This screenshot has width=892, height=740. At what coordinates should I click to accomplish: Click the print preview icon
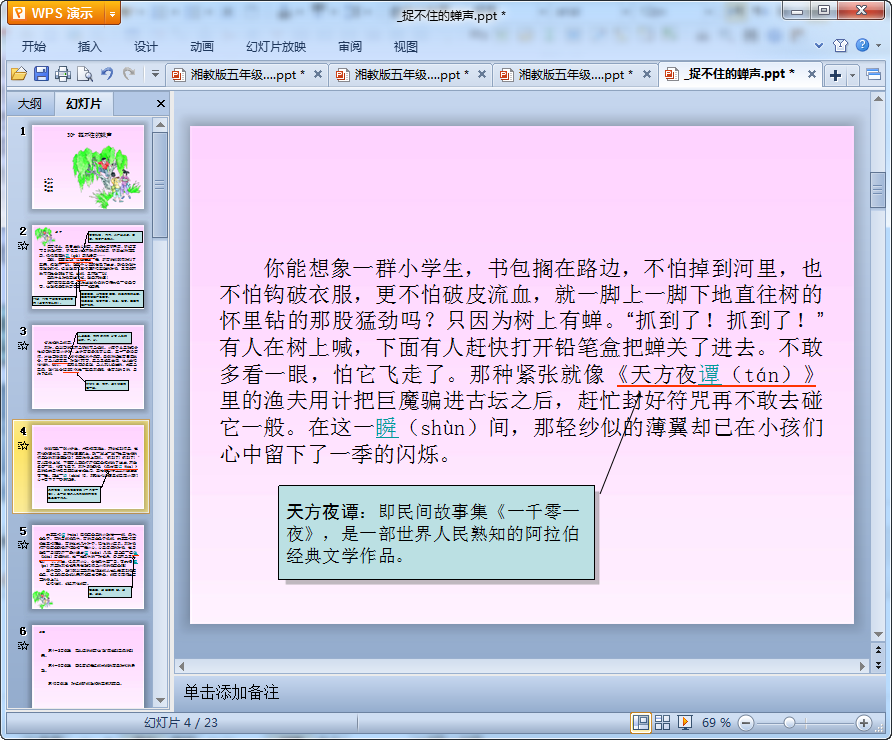pyautogui.click(x=85, y=74)
